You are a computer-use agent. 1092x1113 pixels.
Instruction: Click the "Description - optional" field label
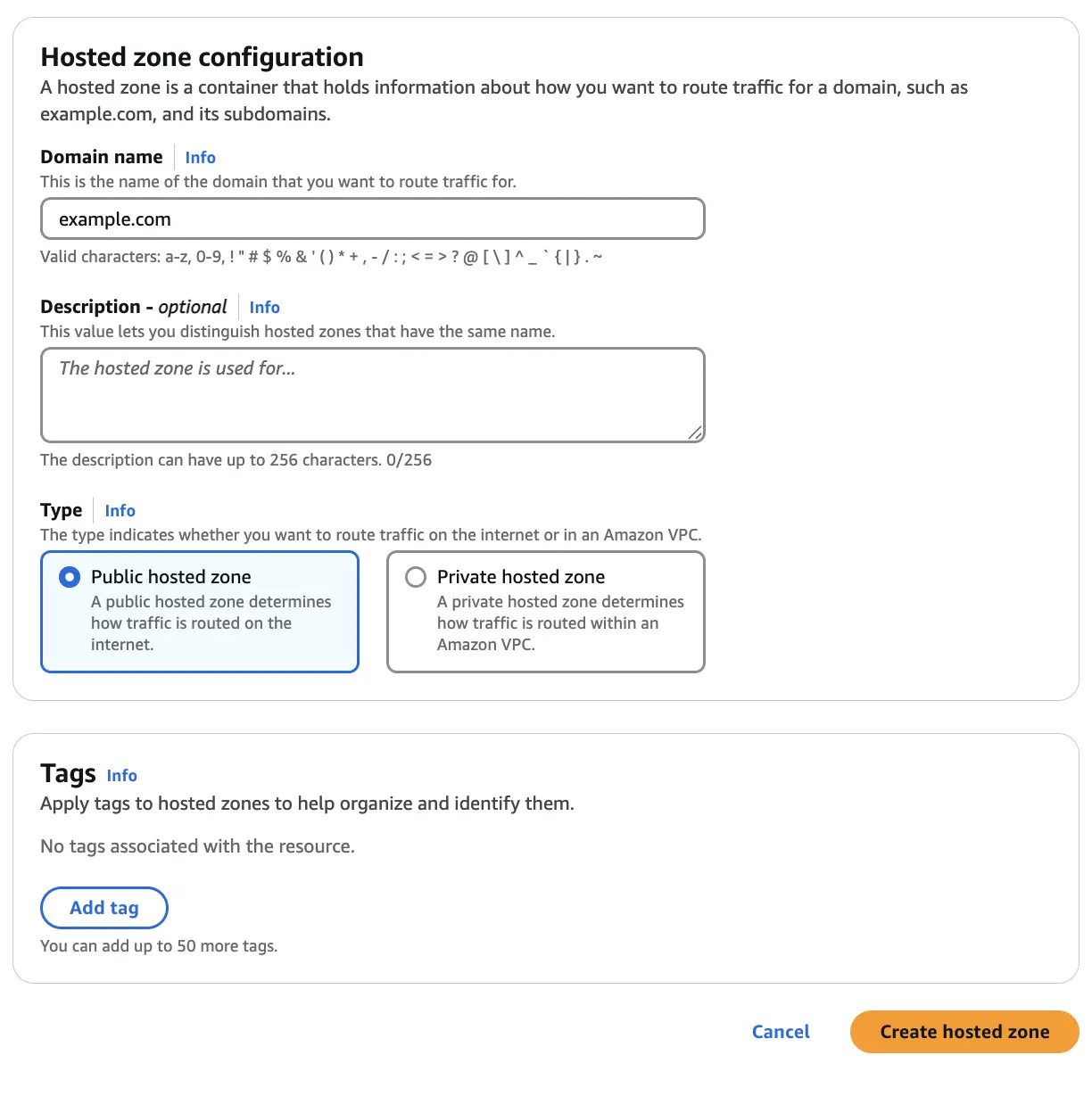(x=134, y=308)
